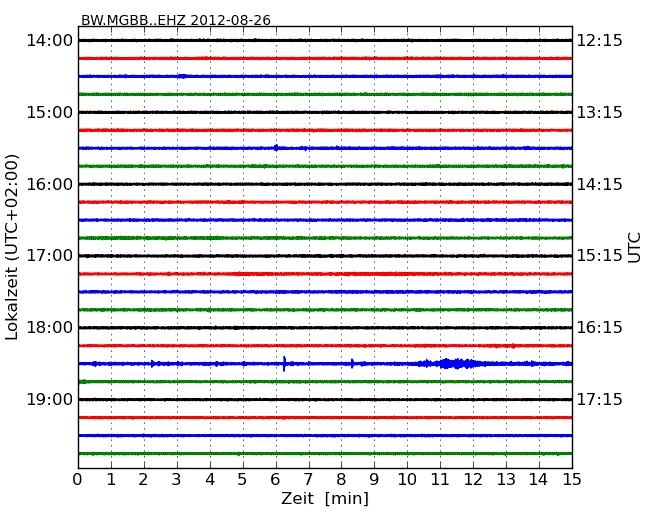Click the large seismic wave packet near minute 11.5
Image resolution: width=650 pixels, height=520 pixels.
pos(456,364)
